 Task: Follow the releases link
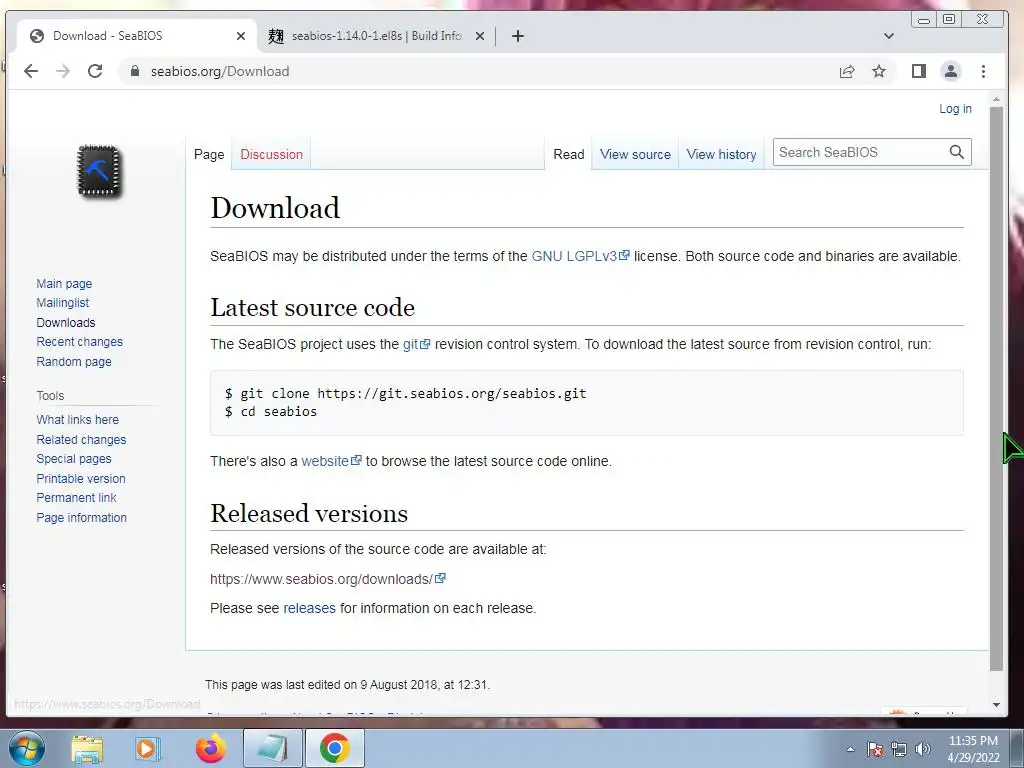pyautogui.click(x=310, y=608)
